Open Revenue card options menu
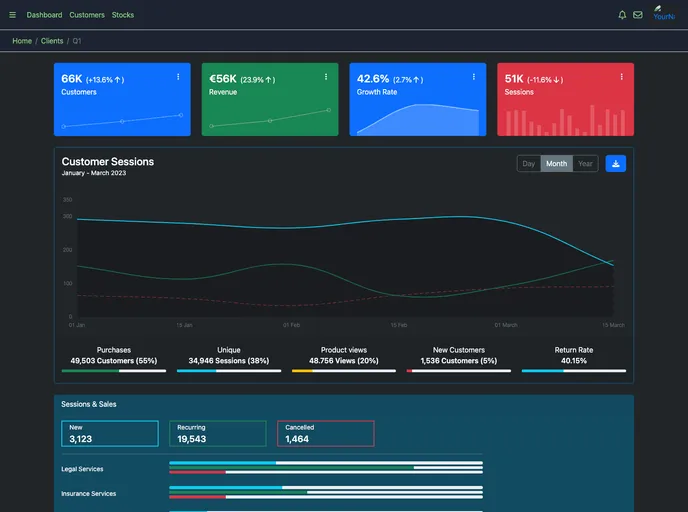The image size is (688, 512). (326, 77)
